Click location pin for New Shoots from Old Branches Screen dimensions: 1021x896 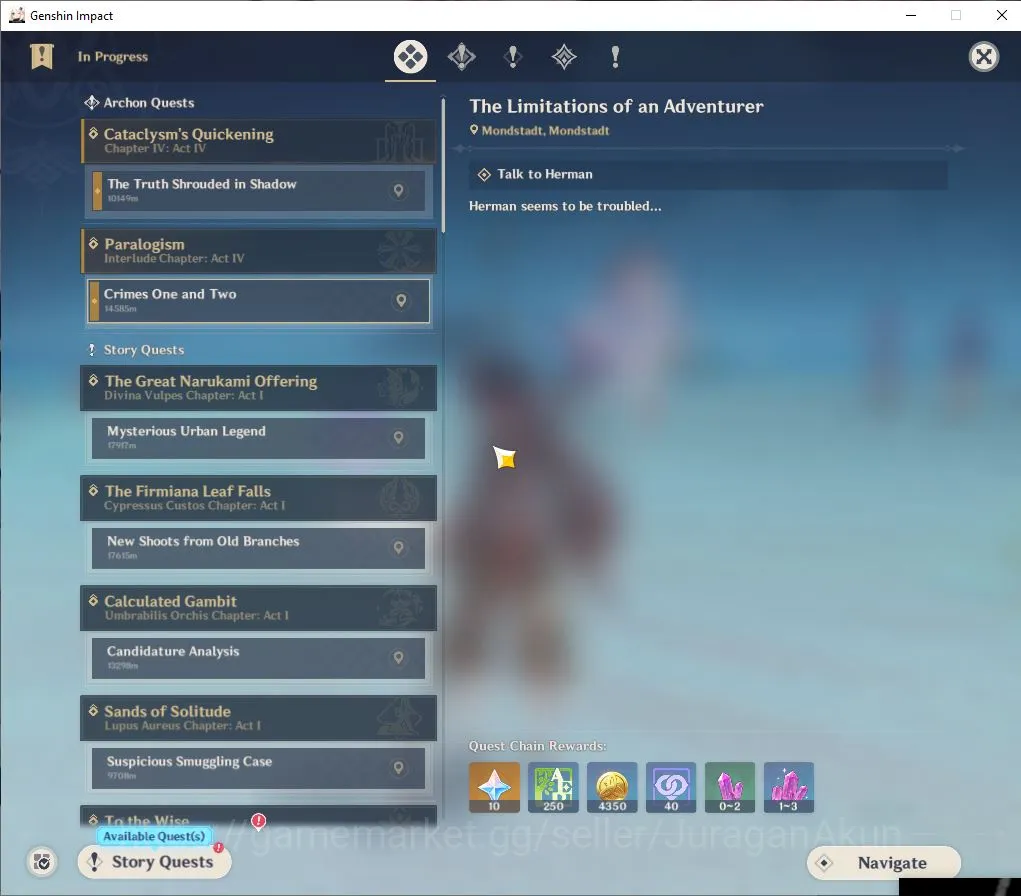[399, 548]
